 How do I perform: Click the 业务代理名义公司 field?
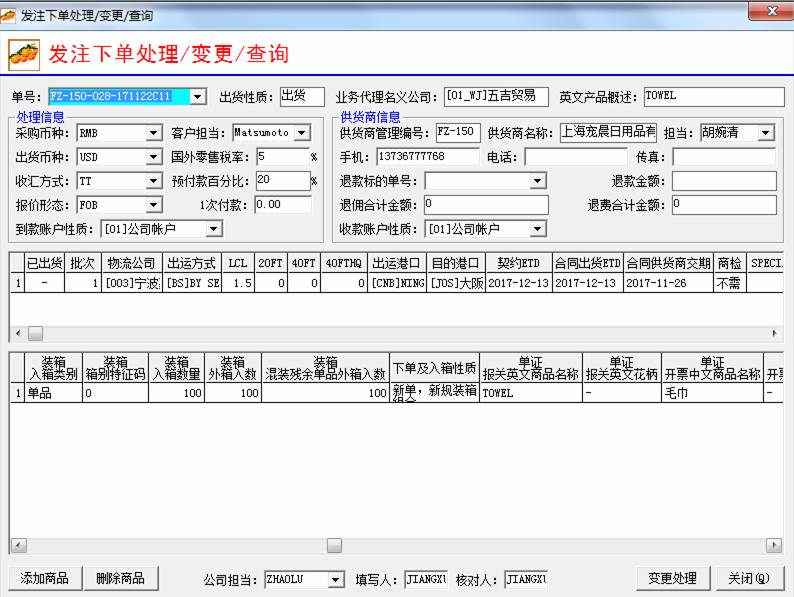pos(496,96)
